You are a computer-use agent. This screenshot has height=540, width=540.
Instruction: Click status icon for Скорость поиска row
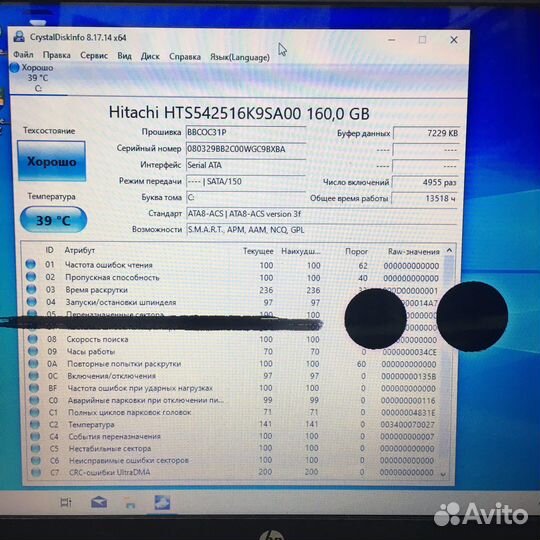click(33, 339)
